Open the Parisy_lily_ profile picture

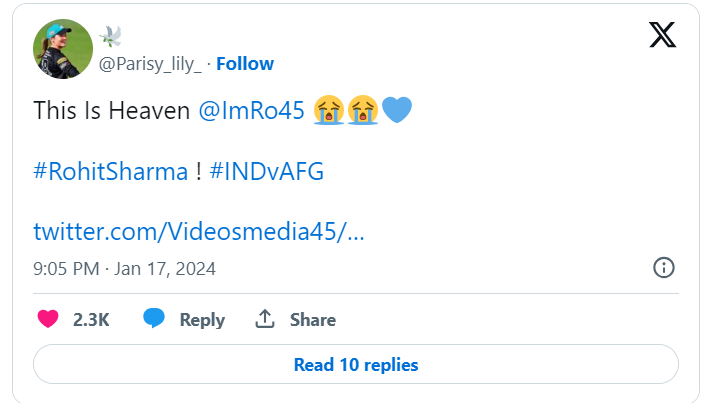(x=63, y=48)
